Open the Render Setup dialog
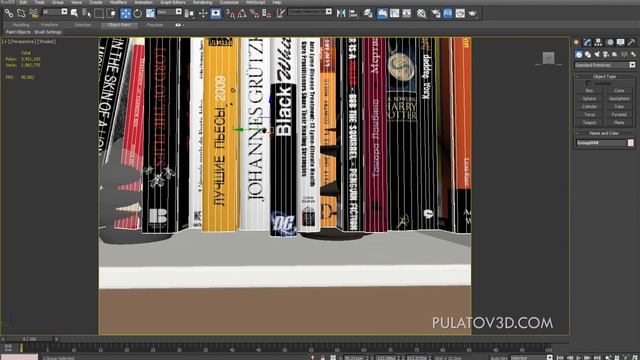 (436, 13)
